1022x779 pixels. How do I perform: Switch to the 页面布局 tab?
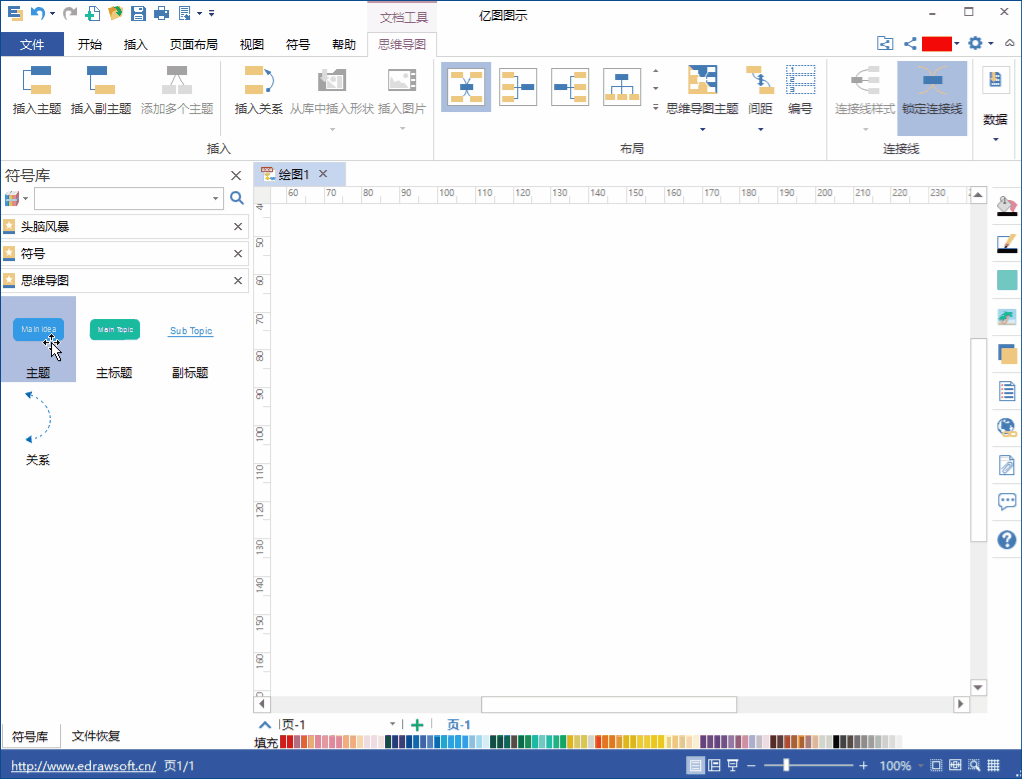(x=194, y=44)
